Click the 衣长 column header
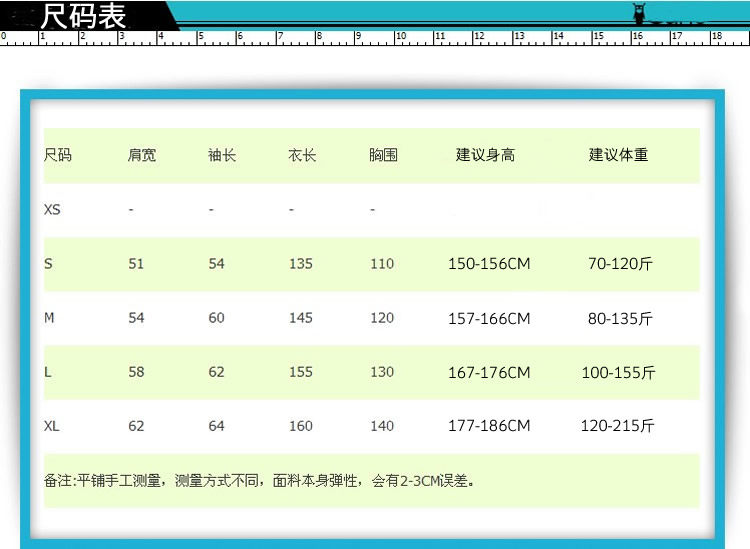 [x=302, y=155]
